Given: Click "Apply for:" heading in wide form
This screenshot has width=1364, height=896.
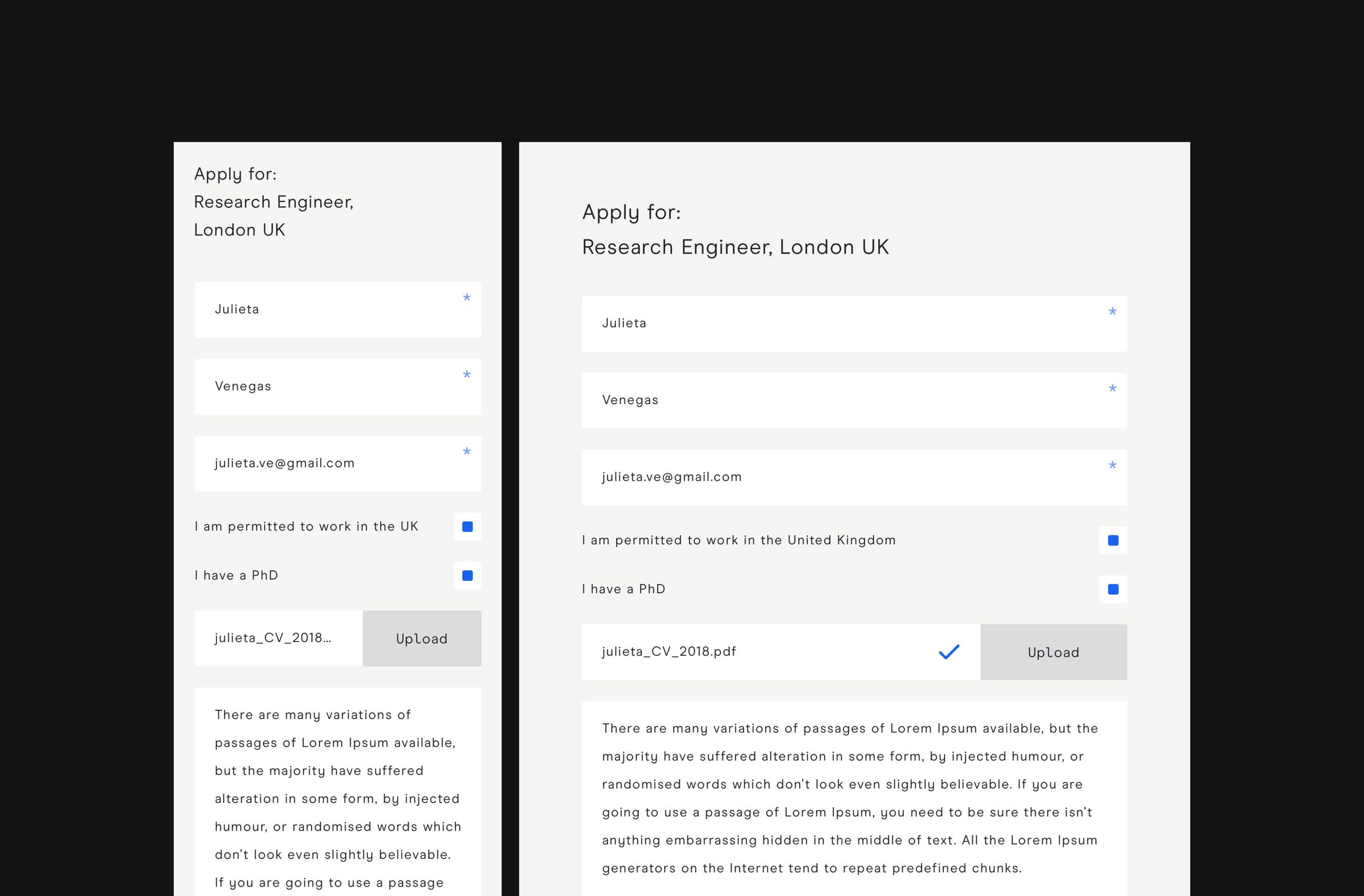Looking at the screenshot, I should pos(632,212).
